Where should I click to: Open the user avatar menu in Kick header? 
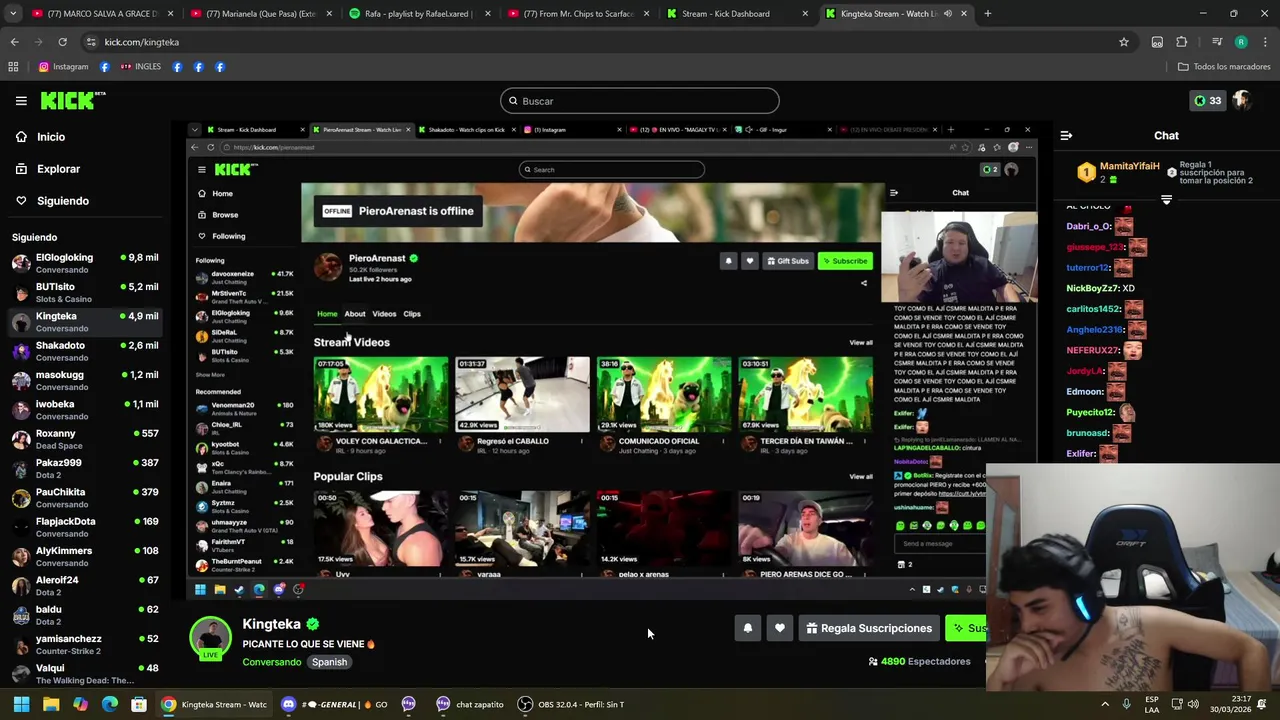coord(1241,100)
